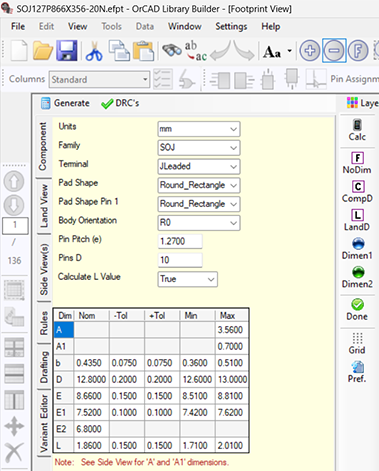Viewport: 379px width, 471px height.
Task: Switch to the Variant Editor tab
Action: click(44, 424)
